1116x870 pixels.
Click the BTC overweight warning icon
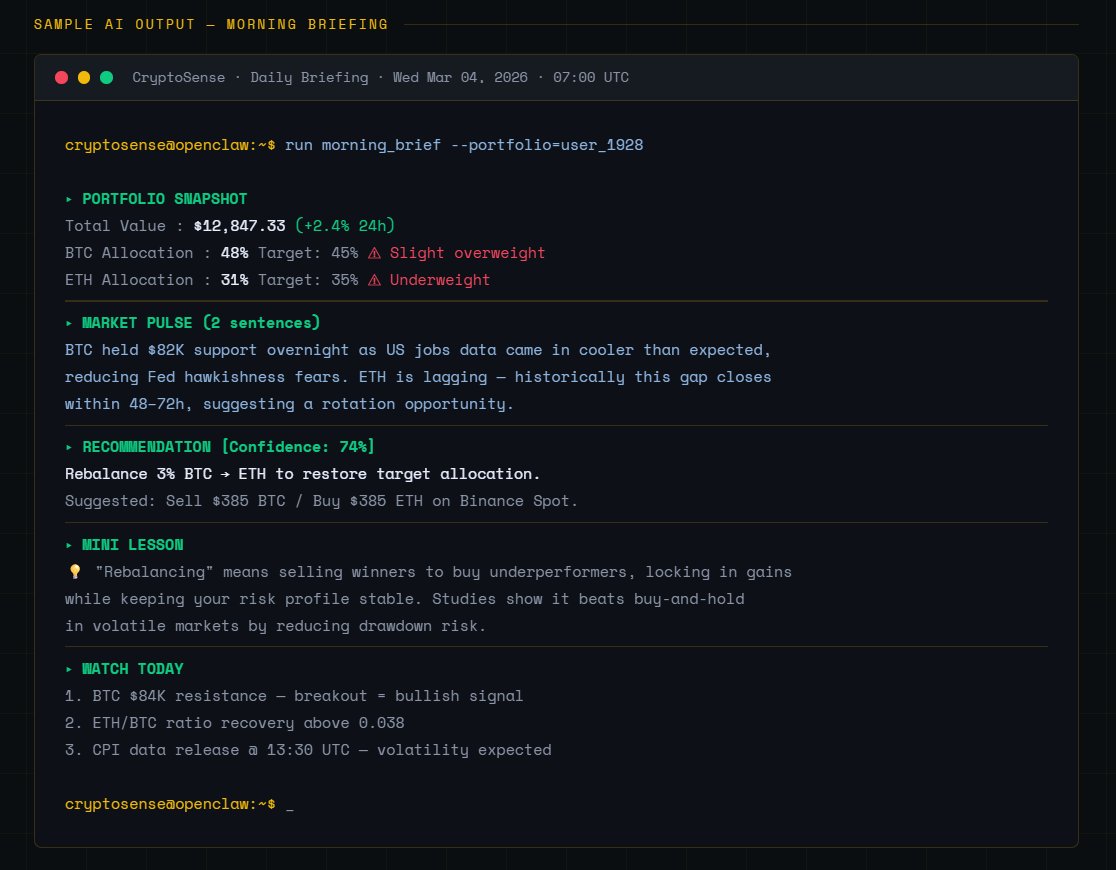coord(375,253)
